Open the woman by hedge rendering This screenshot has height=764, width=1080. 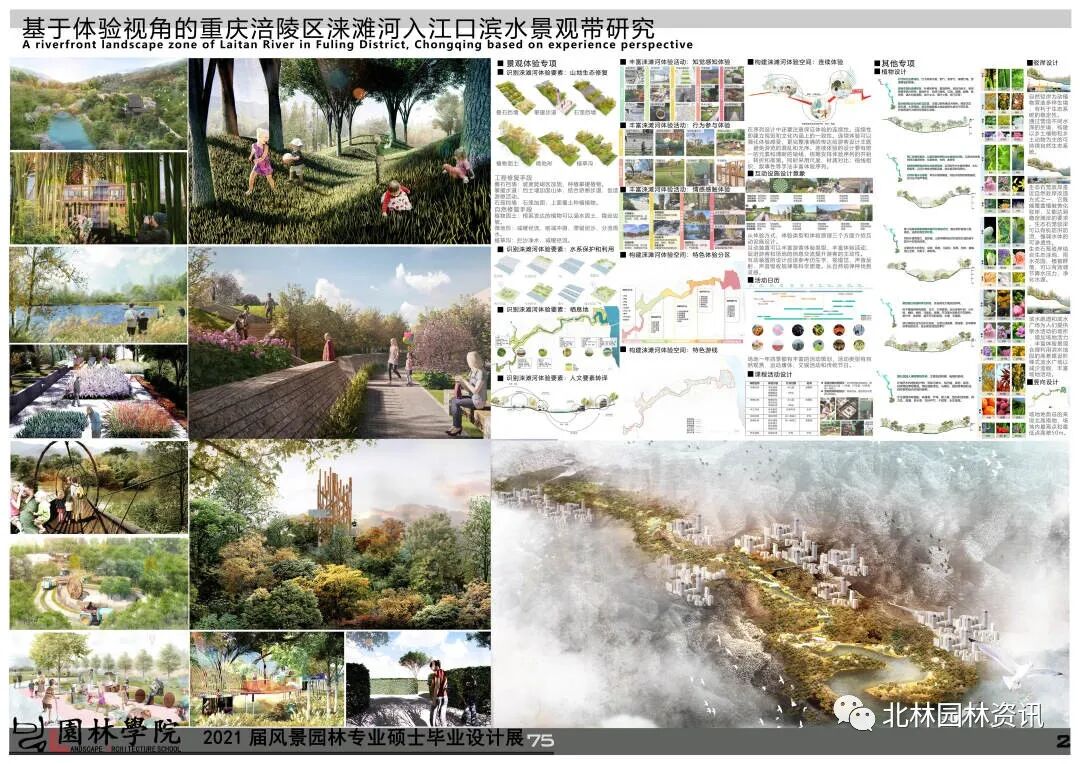click(x=418, y=678)
